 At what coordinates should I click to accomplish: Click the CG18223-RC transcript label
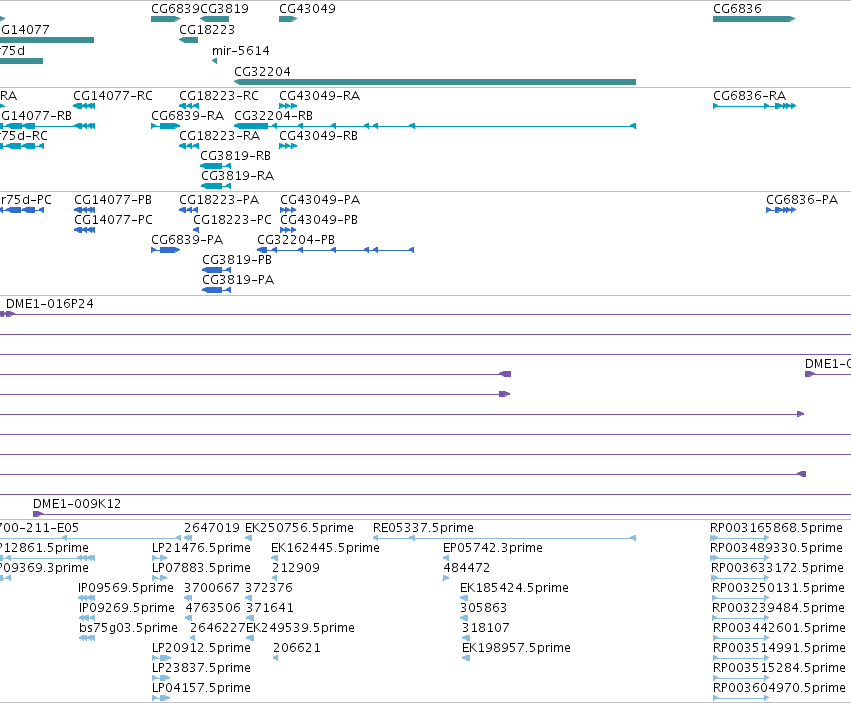pos(219,96)
